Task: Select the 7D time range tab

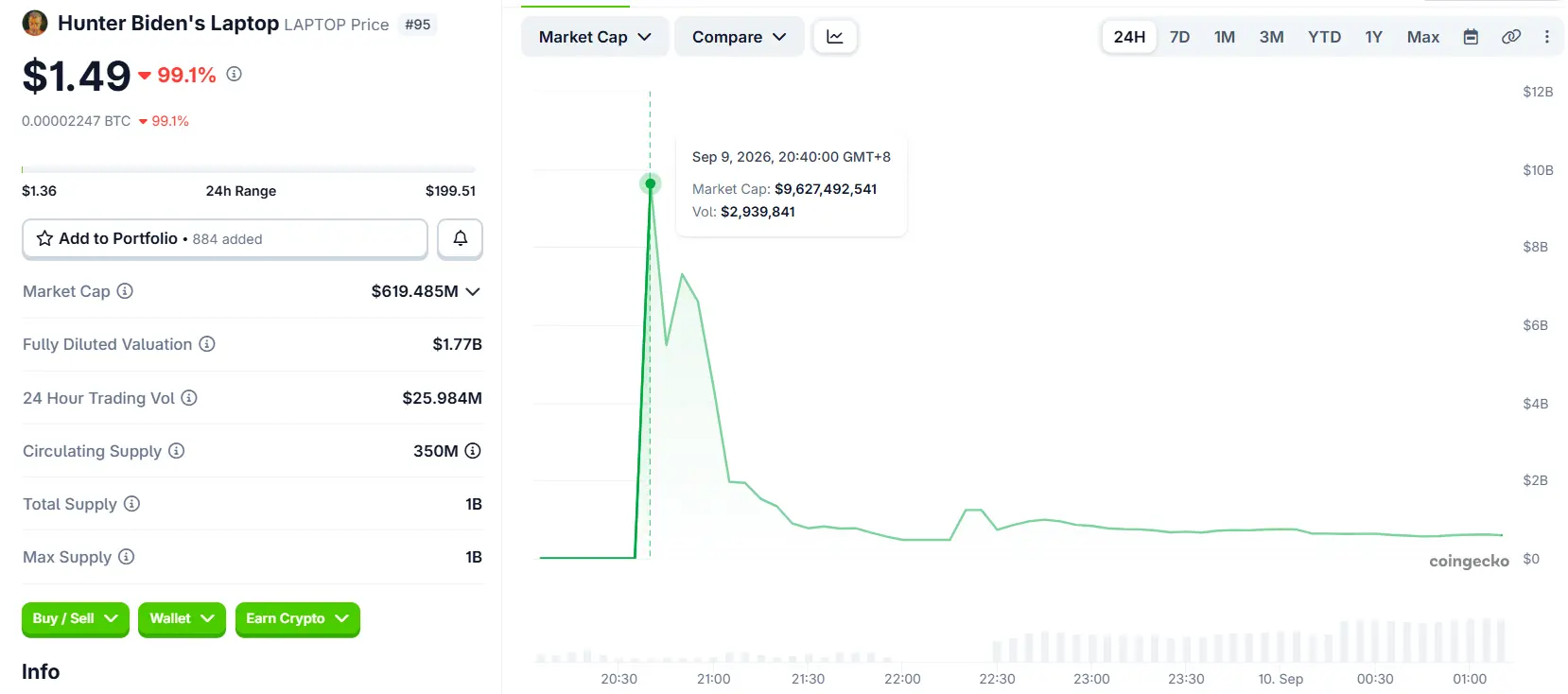Action: [x=1179, y=37]
